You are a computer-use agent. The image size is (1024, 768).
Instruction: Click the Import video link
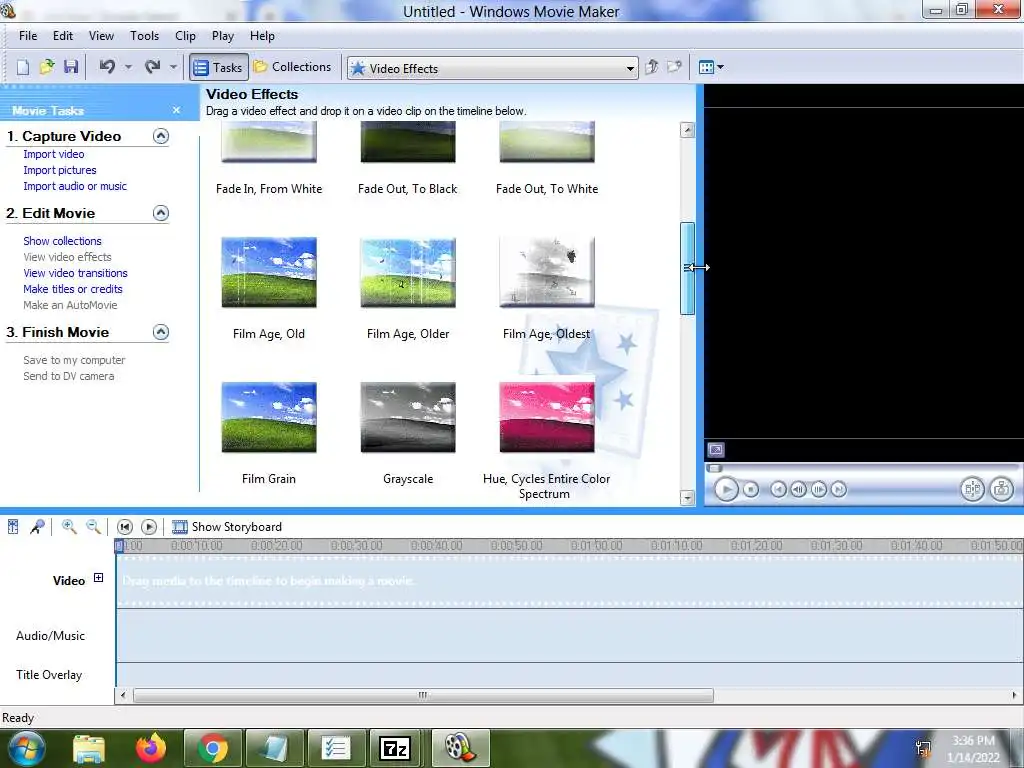coord(54,154)
